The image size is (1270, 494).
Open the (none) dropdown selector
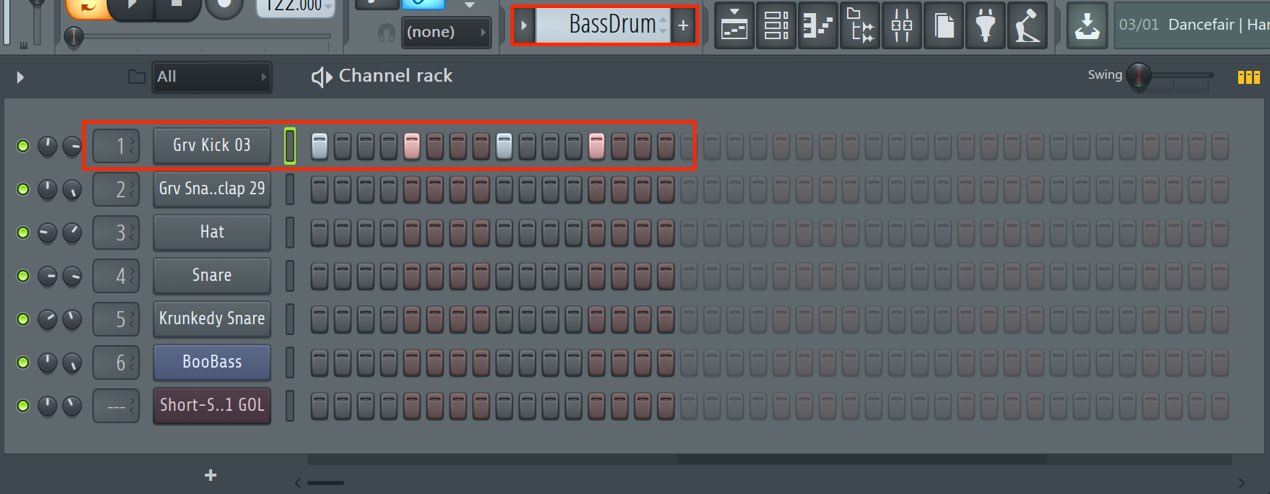tap(446, 32)
